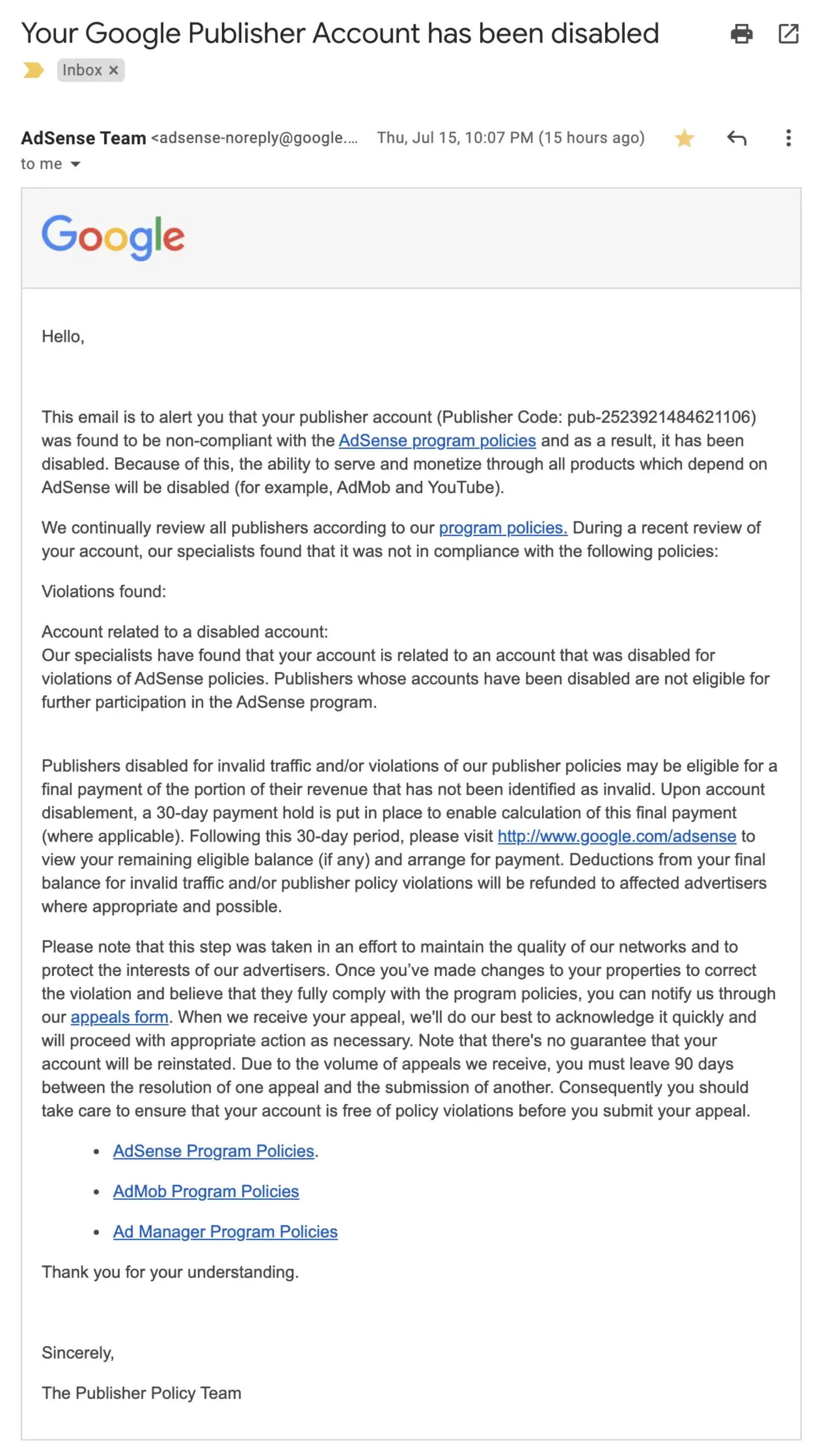
Task: Click the Thu, Jul 15 timestamp
Action: coord(510,137)
